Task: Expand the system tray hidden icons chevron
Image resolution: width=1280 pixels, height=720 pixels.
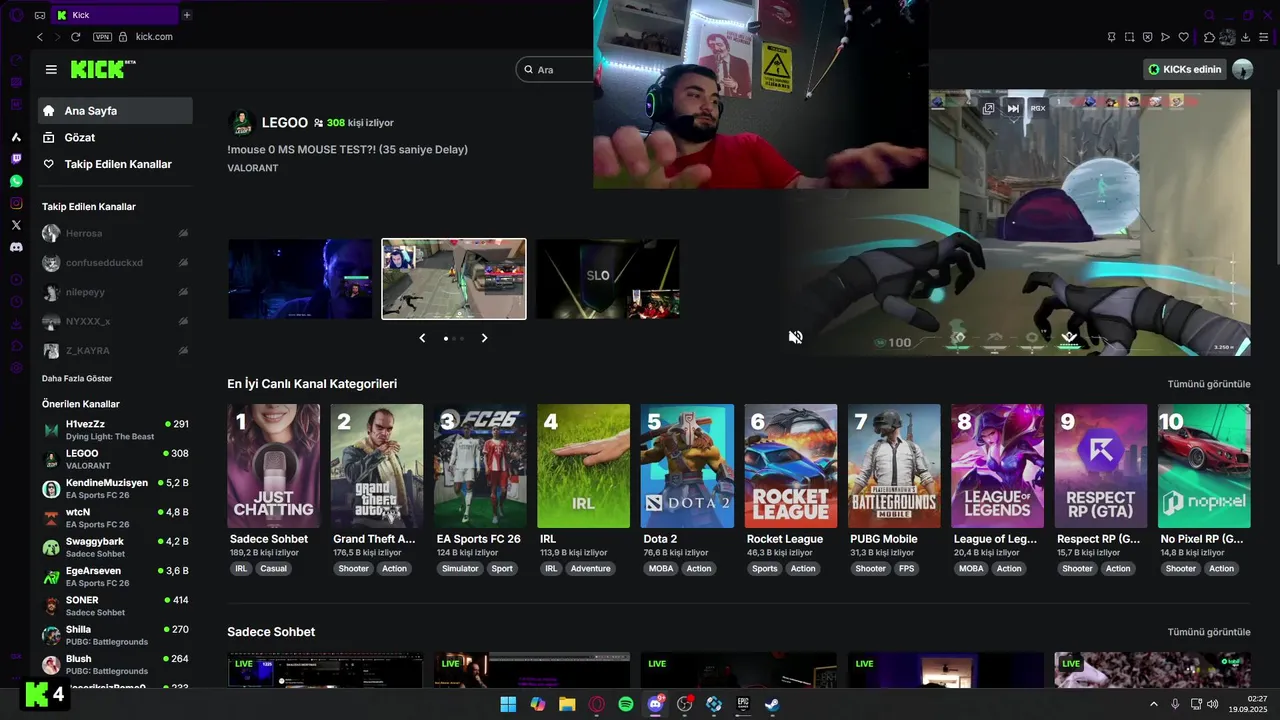Action: click(1153, 704)
